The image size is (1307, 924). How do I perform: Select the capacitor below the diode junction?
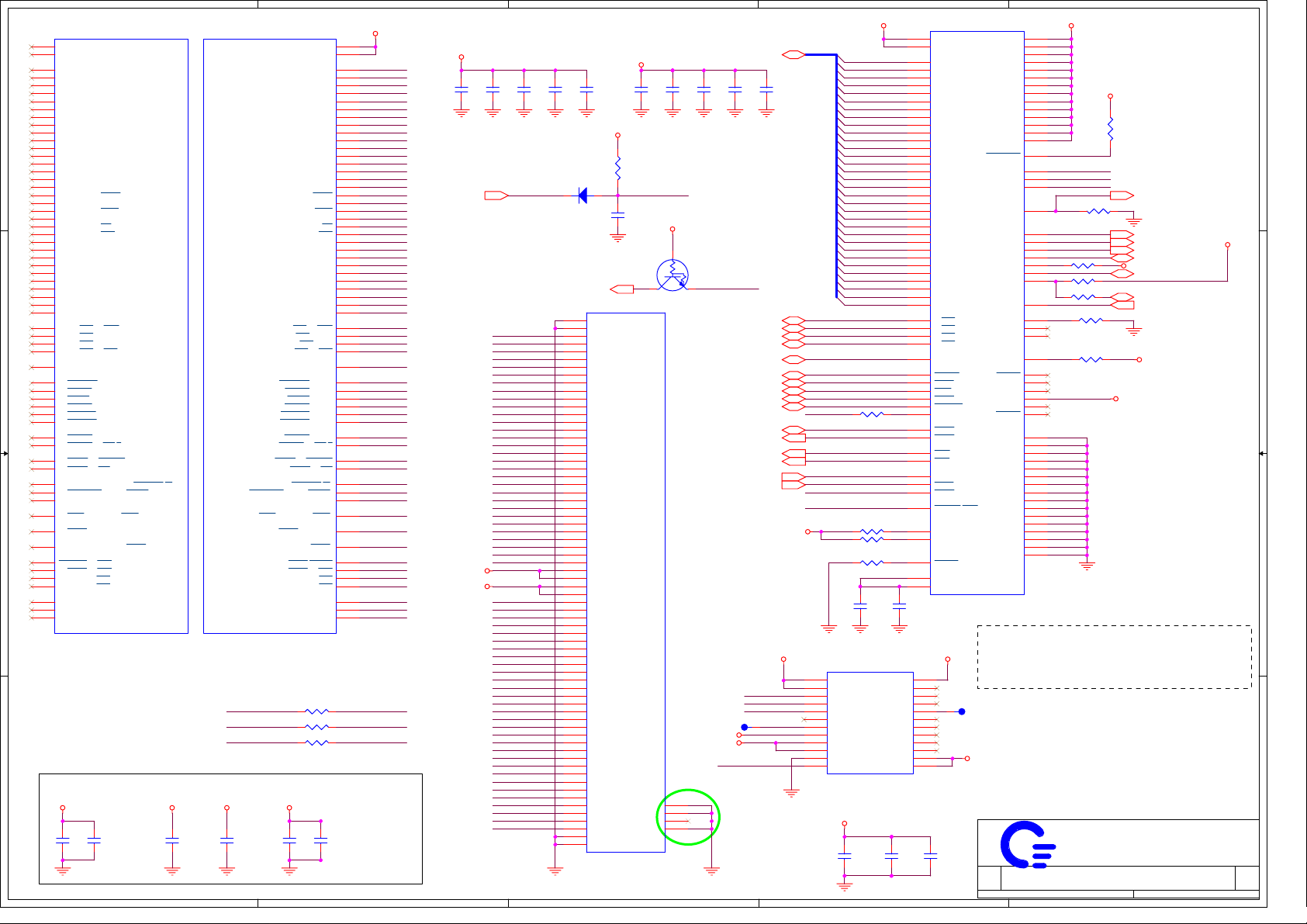618,213
